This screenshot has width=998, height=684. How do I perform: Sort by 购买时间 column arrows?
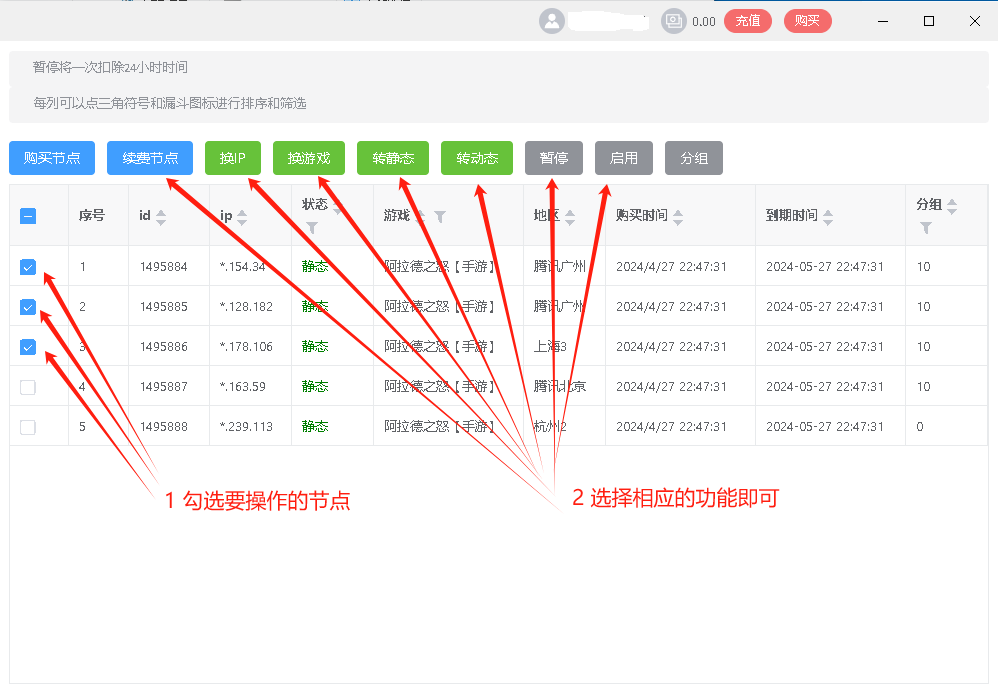pyautogui.click(x=678, y=216)
